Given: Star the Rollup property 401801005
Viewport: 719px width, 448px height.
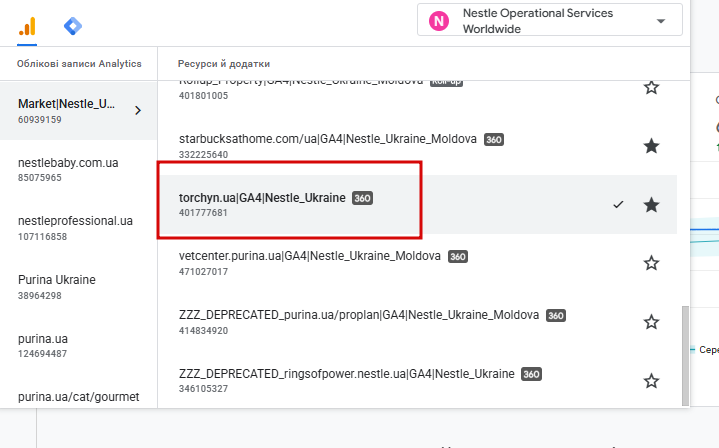Looking at the screenshot, I should pos(651,87).
